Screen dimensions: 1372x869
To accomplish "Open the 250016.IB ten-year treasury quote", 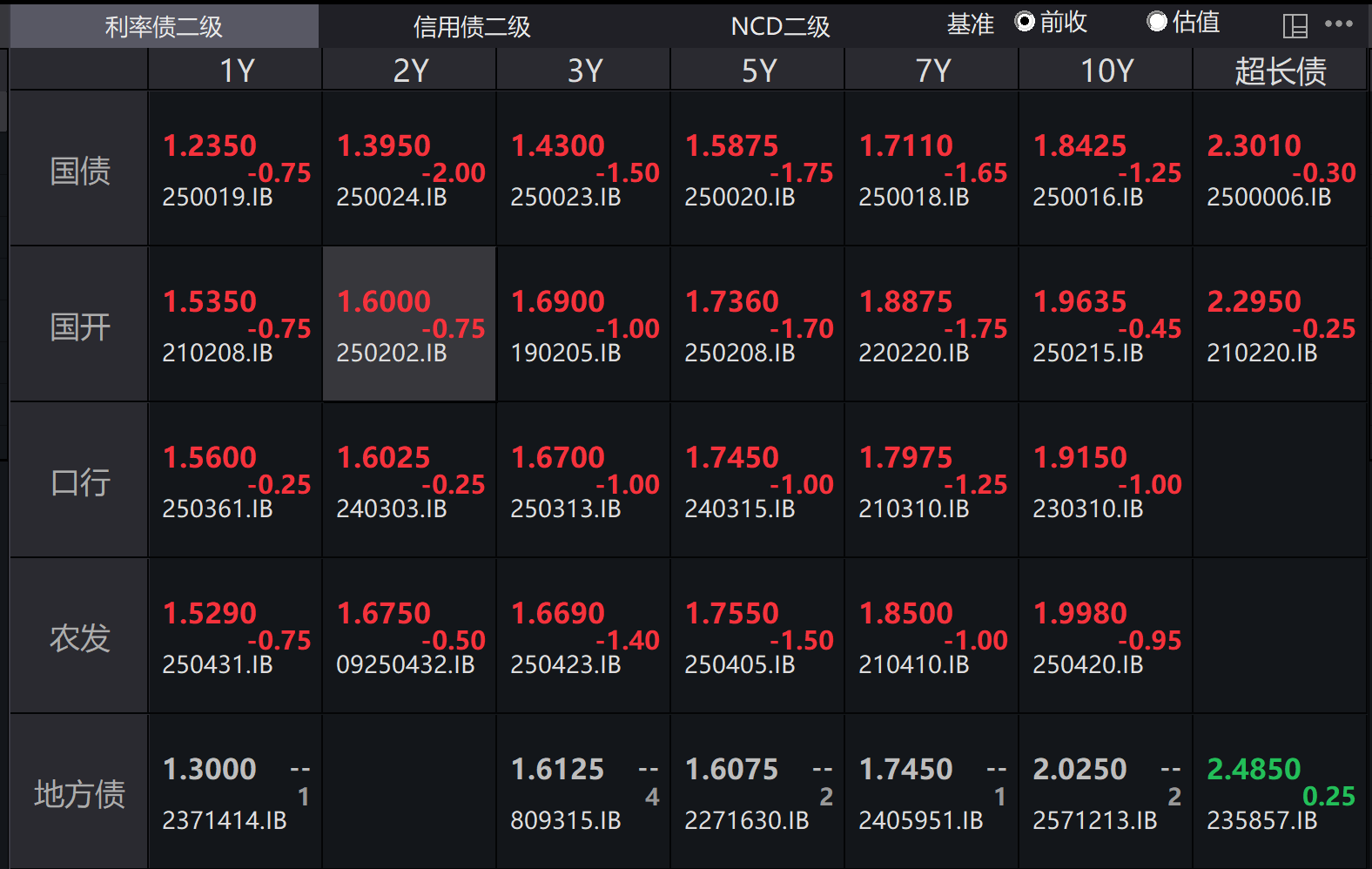I will pos(1106,171).
